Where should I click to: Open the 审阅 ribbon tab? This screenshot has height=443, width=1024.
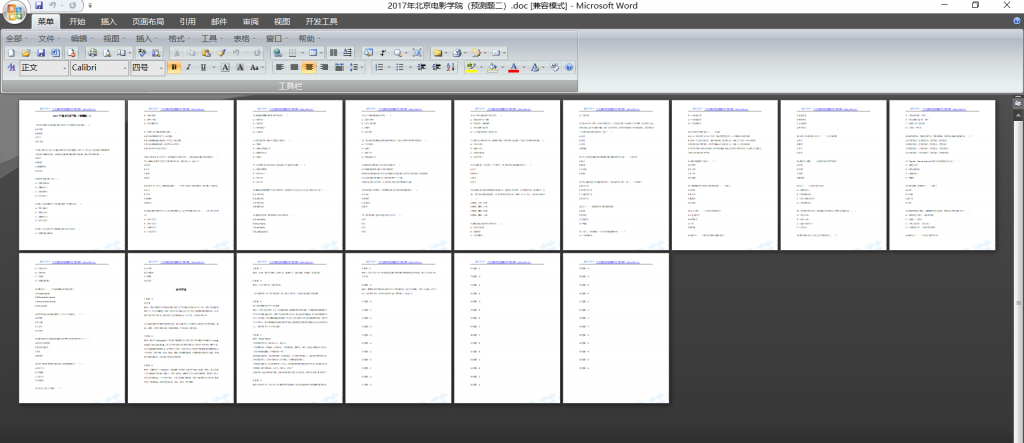(x=250, y=21)
